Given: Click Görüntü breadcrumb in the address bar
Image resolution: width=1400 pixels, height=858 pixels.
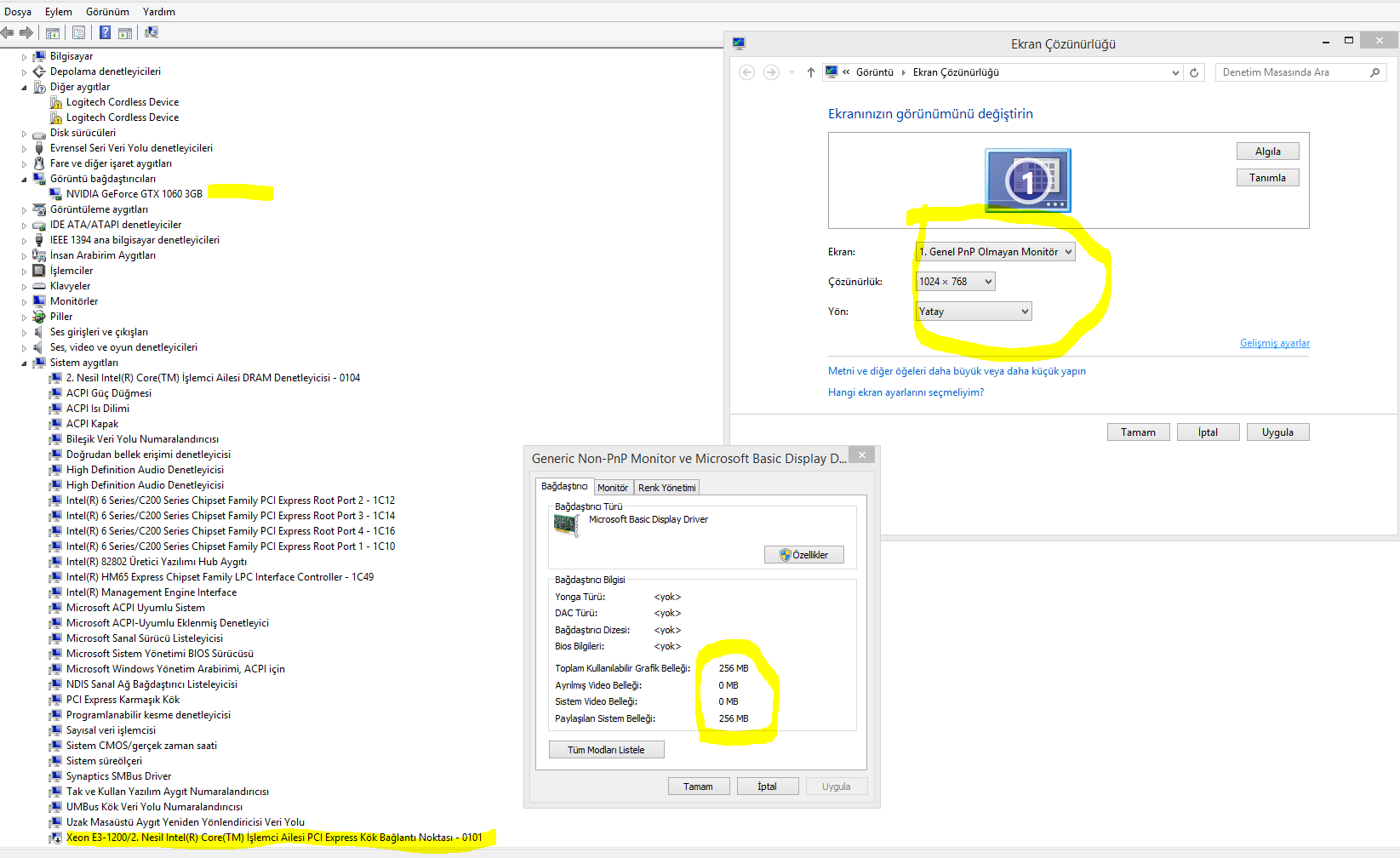Looking at the screenshot, I should (x=874, y=72).
